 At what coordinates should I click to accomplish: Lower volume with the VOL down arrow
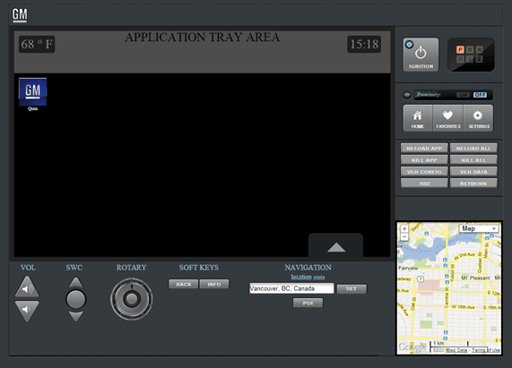point(27,311)
